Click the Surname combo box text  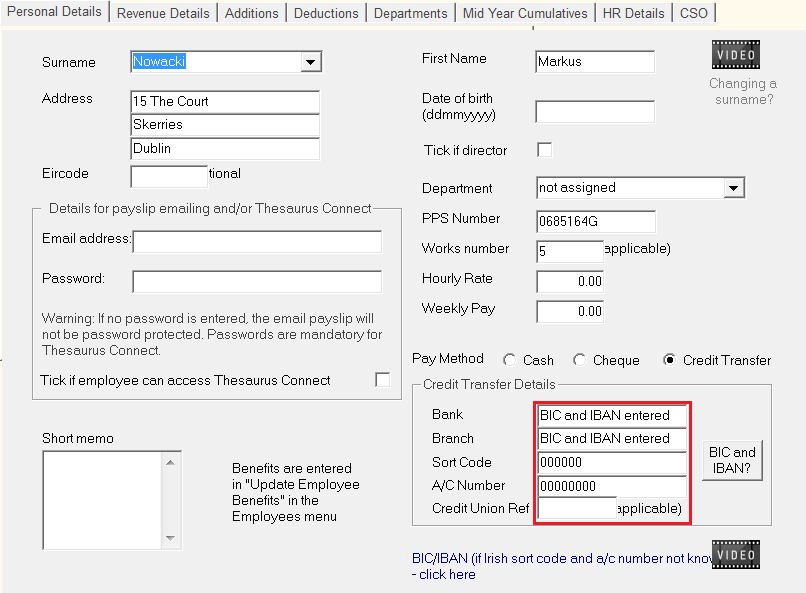159,61
